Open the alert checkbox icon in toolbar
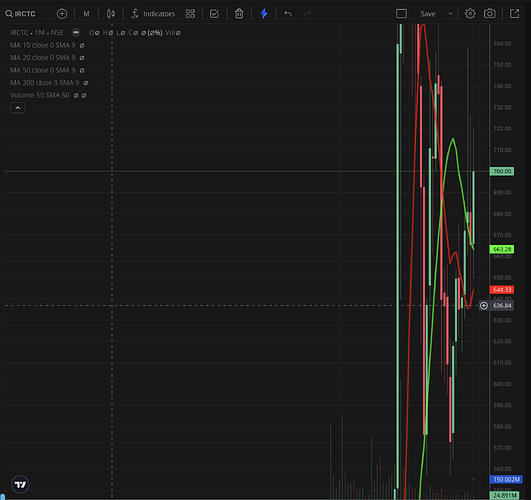 coord(214,14)
